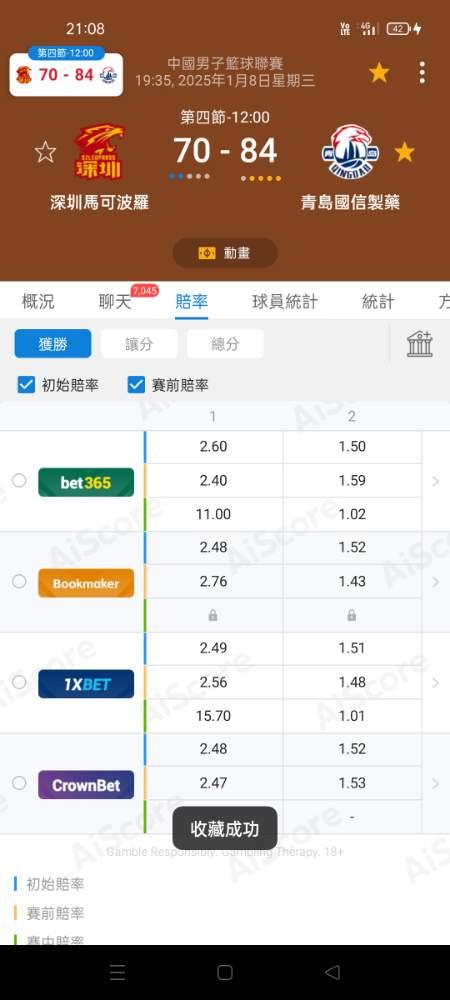This screenshot has width=450, height=1000.
Task: Tap locked Bookmaker live odds column 1
Action: 214,615
